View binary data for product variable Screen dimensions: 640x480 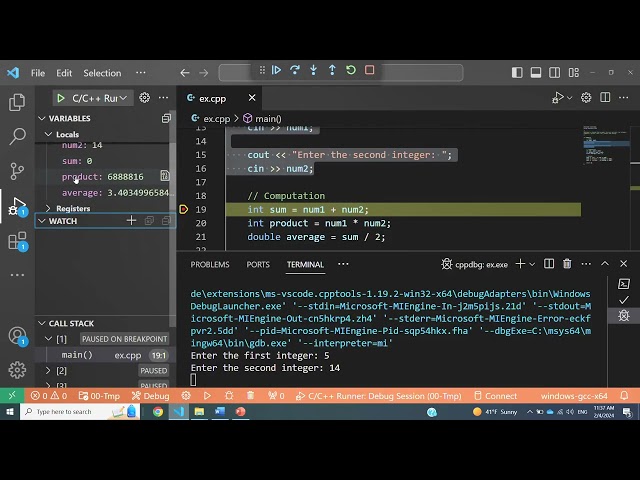165,176
